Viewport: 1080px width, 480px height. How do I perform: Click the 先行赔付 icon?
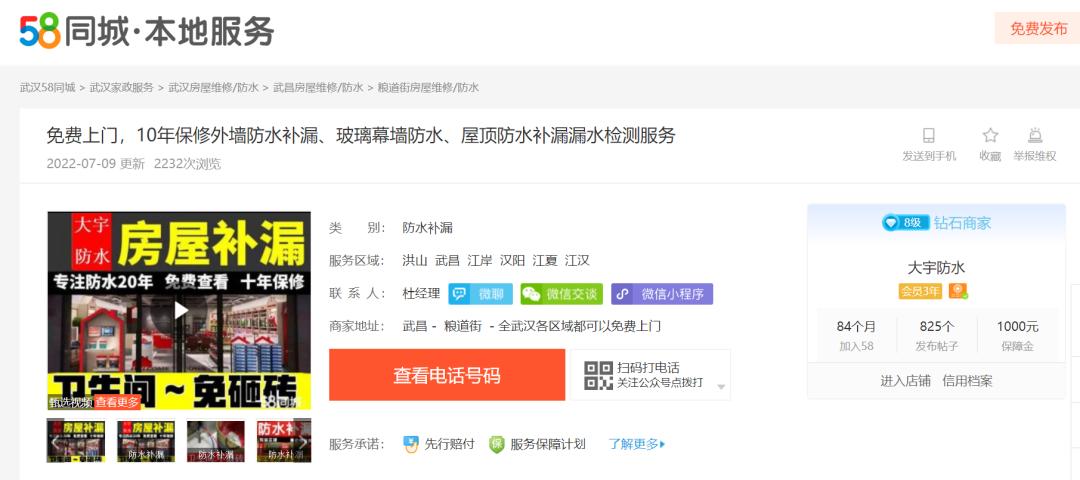click(x=411, y=444)
